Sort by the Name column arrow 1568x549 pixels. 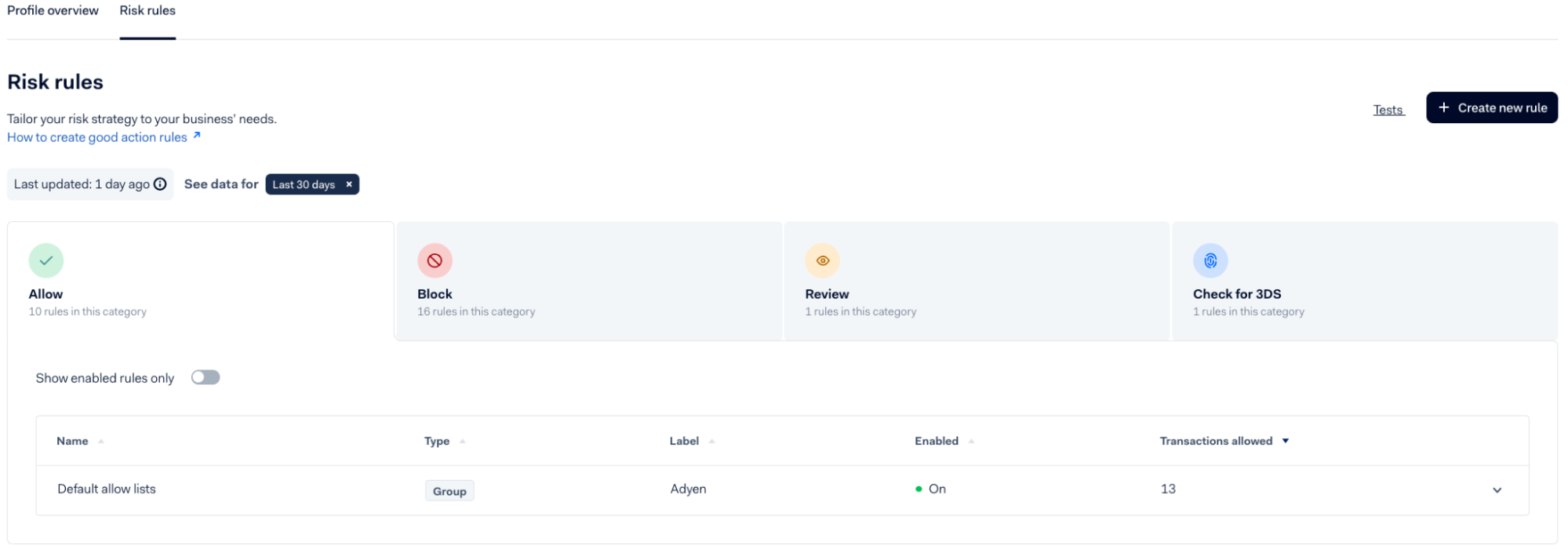(x=101, y=442)
